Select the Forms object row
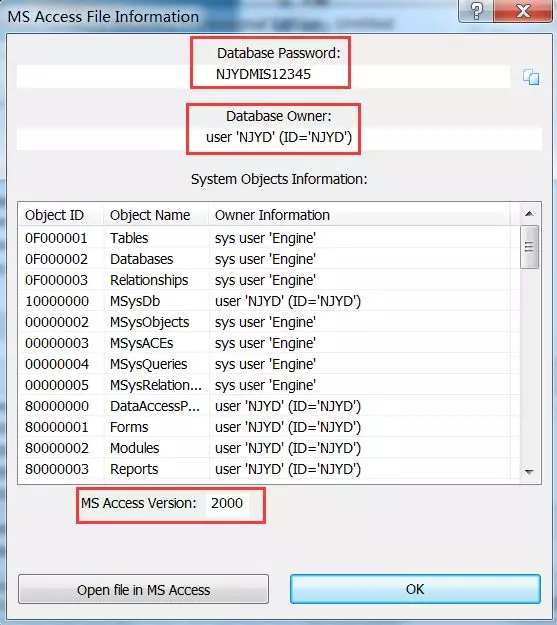557x625 pixels. [269, 427]
